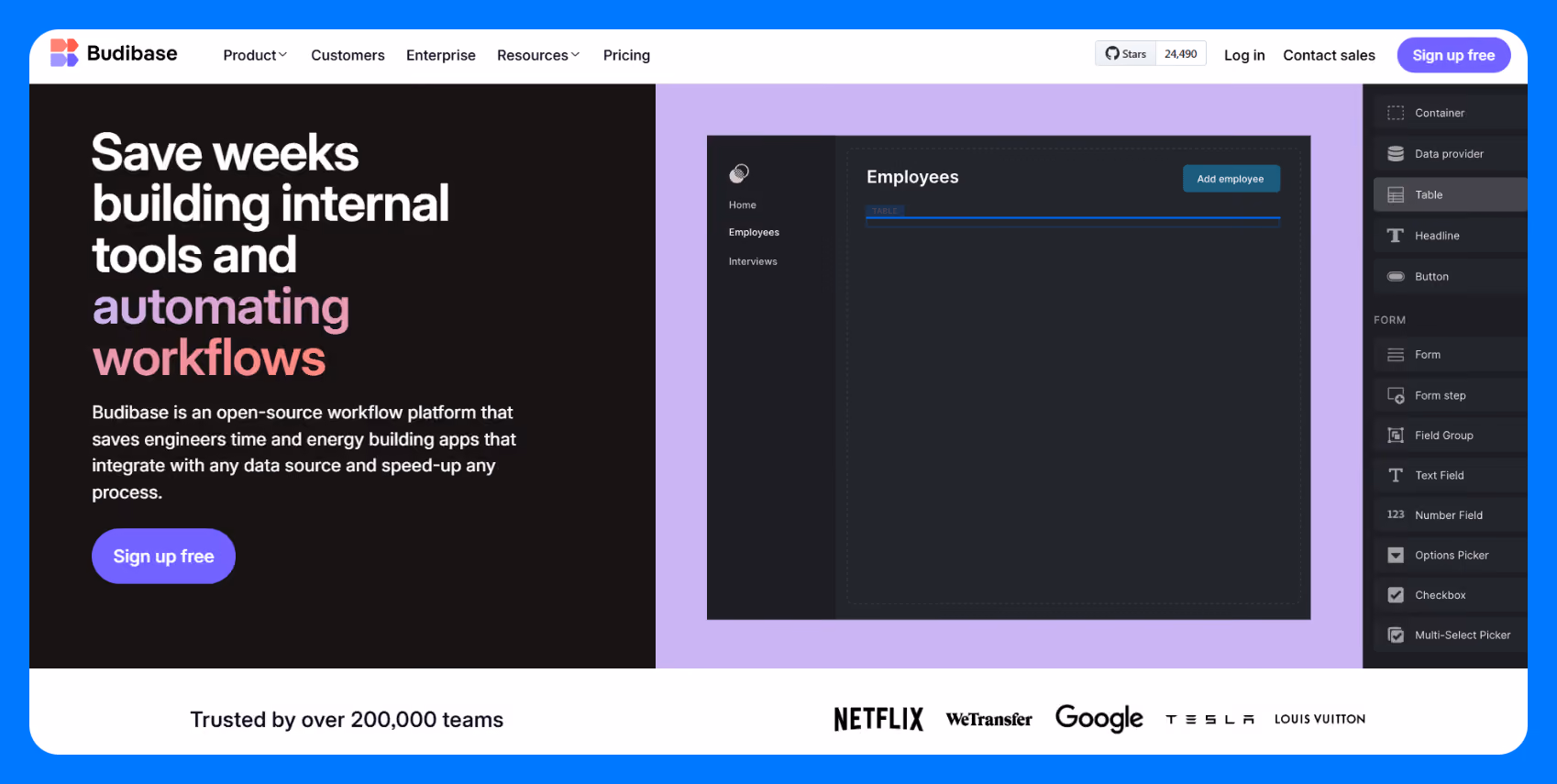Open the Customers page
This screenshot has width=1557, height=784.
point(348,55)
